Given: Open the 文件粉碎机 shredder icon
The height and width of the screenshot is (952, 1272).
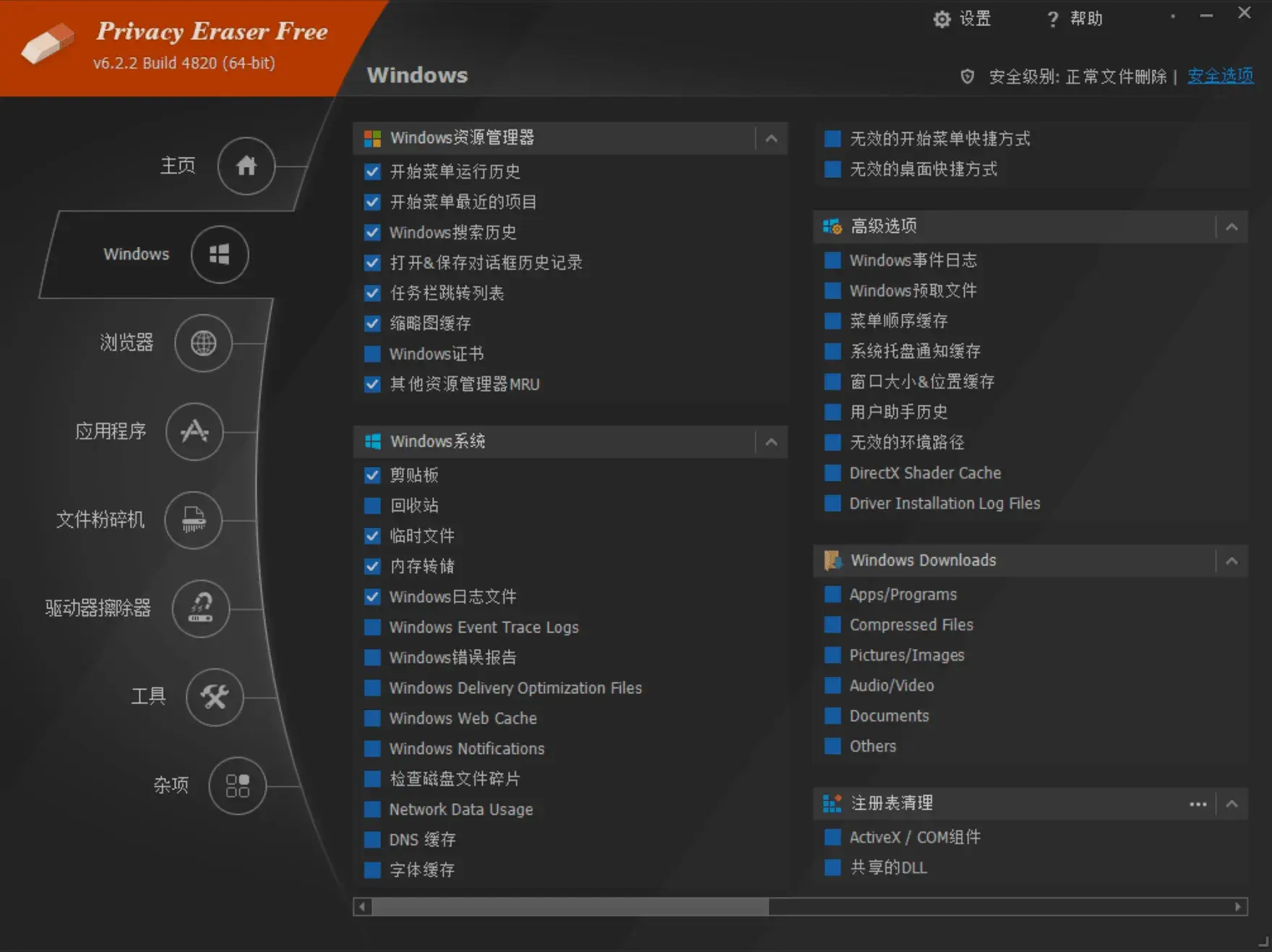Looking at the screenshot, I should click(x=193, y=520).
